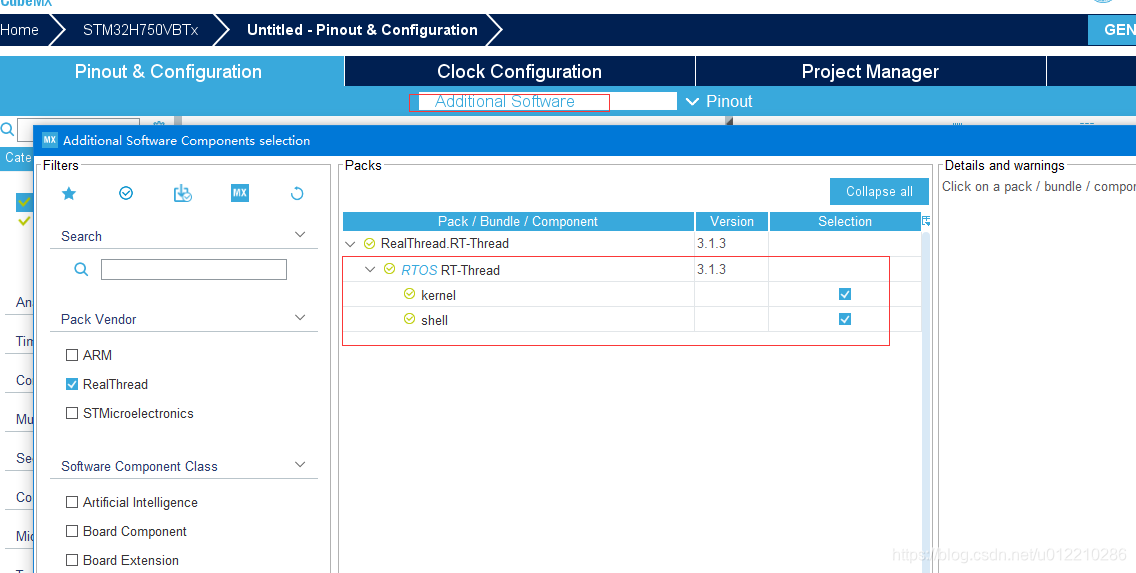1136x573 pixels.
Task: Click status icon beside RTOS RT-Thread bundle
Action: [x=390, y=269]
